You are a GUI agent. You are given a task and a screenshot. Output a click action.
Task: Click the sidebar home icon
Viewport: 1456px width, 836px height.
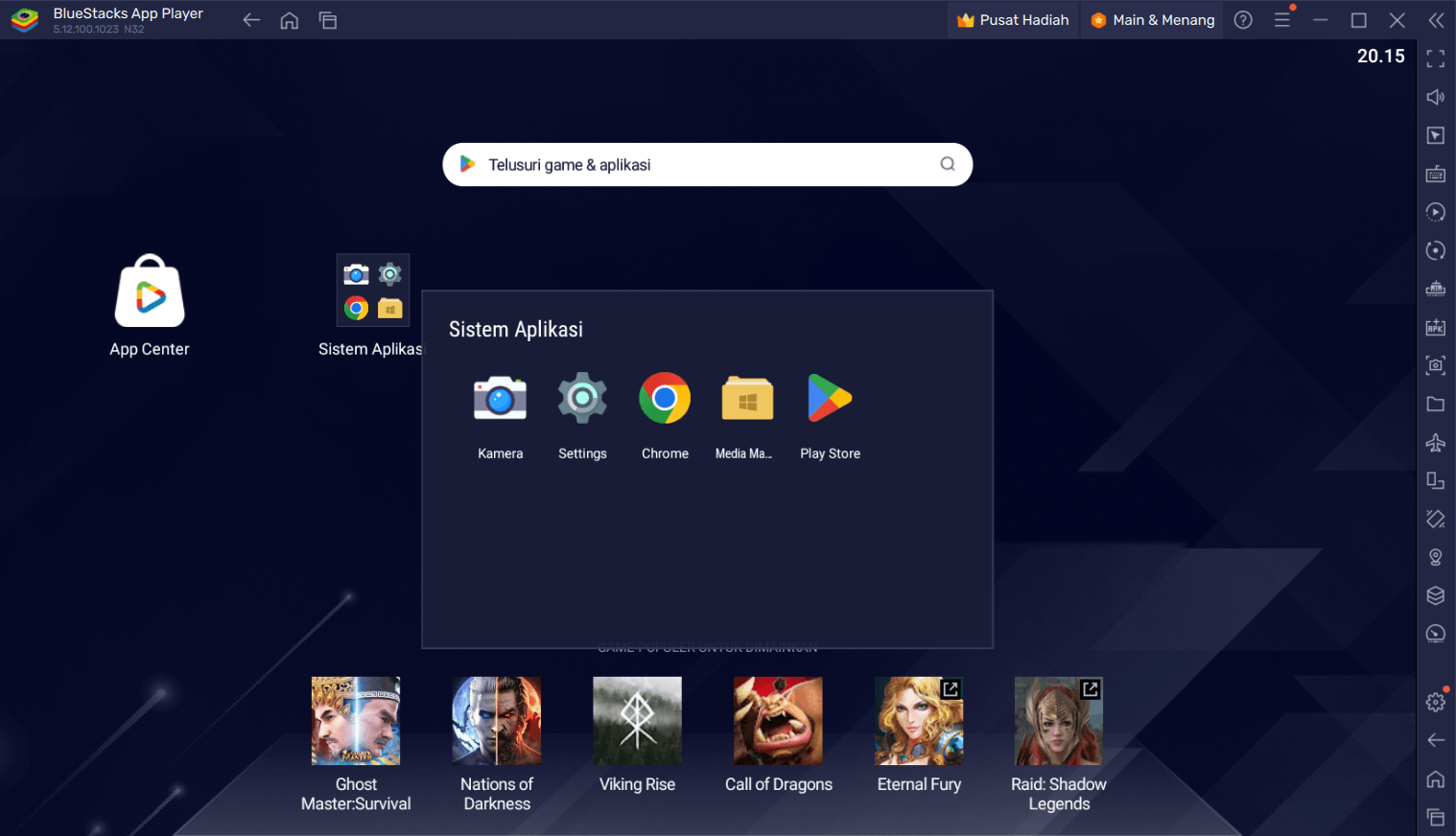1436,779
